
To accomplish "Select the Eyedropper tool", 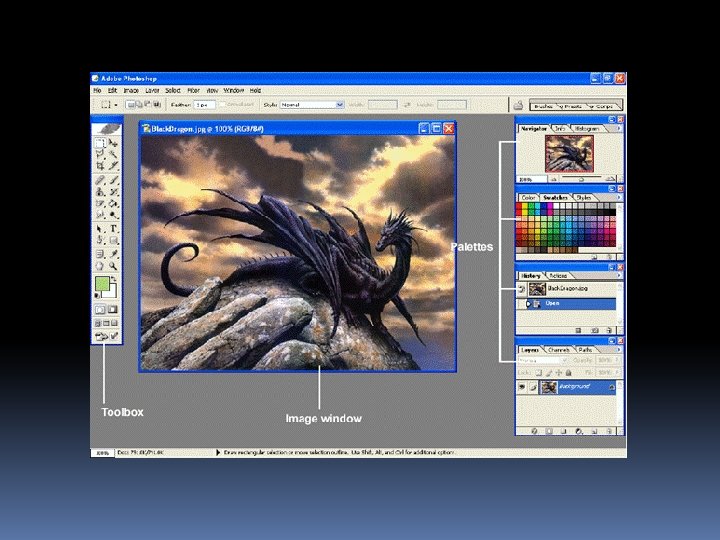I will (x=113, y=253).
